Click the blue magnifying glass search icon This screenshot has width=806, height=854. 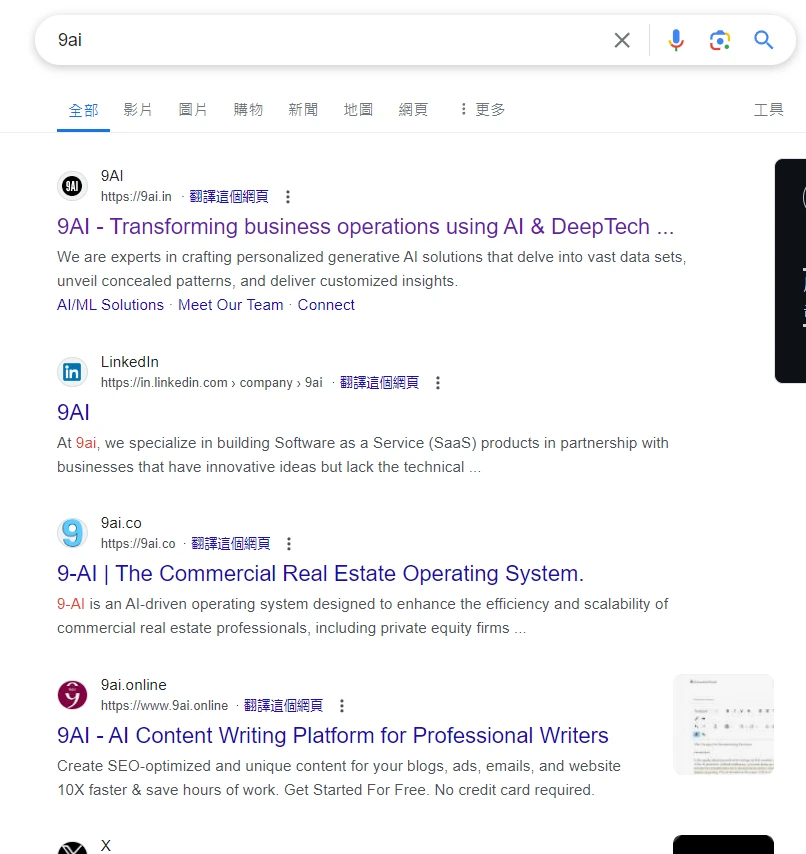tap(764, 40)
